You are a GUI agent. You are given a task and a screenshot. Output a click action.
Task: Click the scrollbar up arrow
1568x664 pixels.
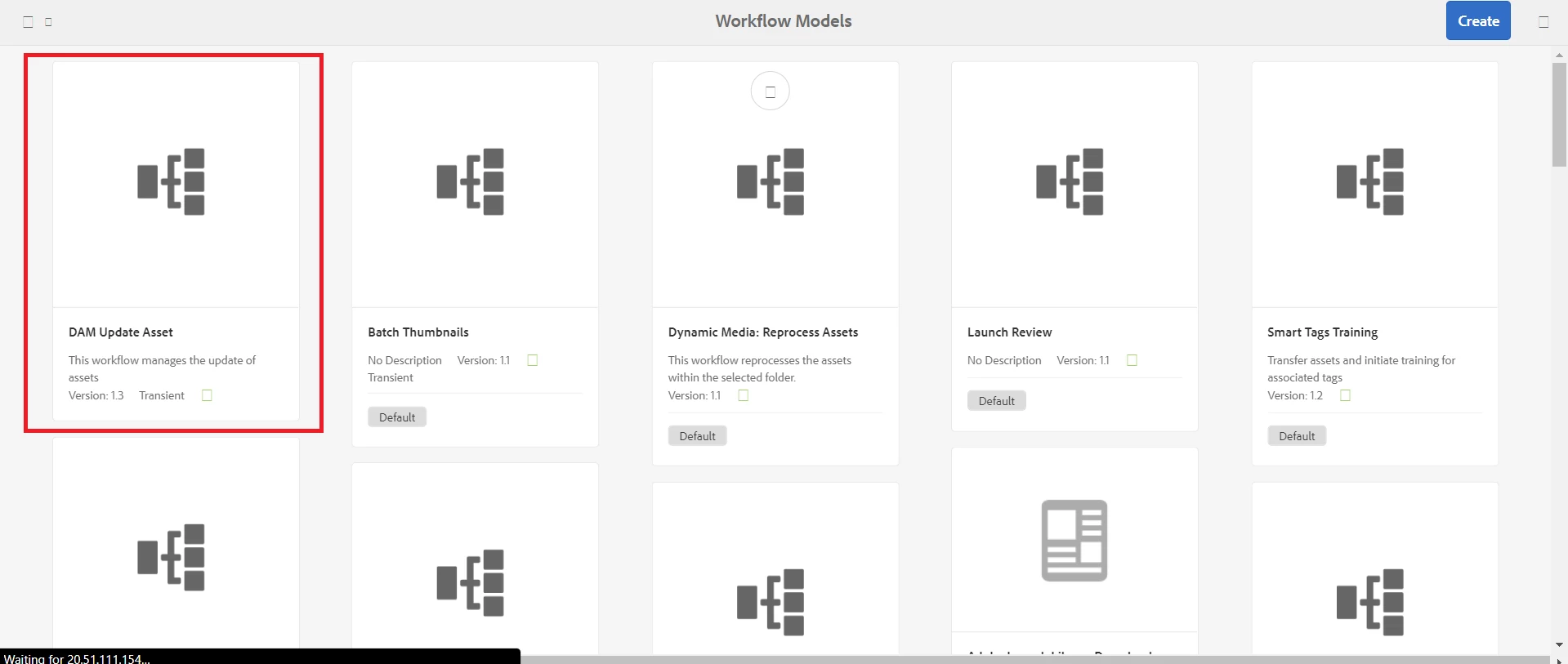(x=1559, y=55)
